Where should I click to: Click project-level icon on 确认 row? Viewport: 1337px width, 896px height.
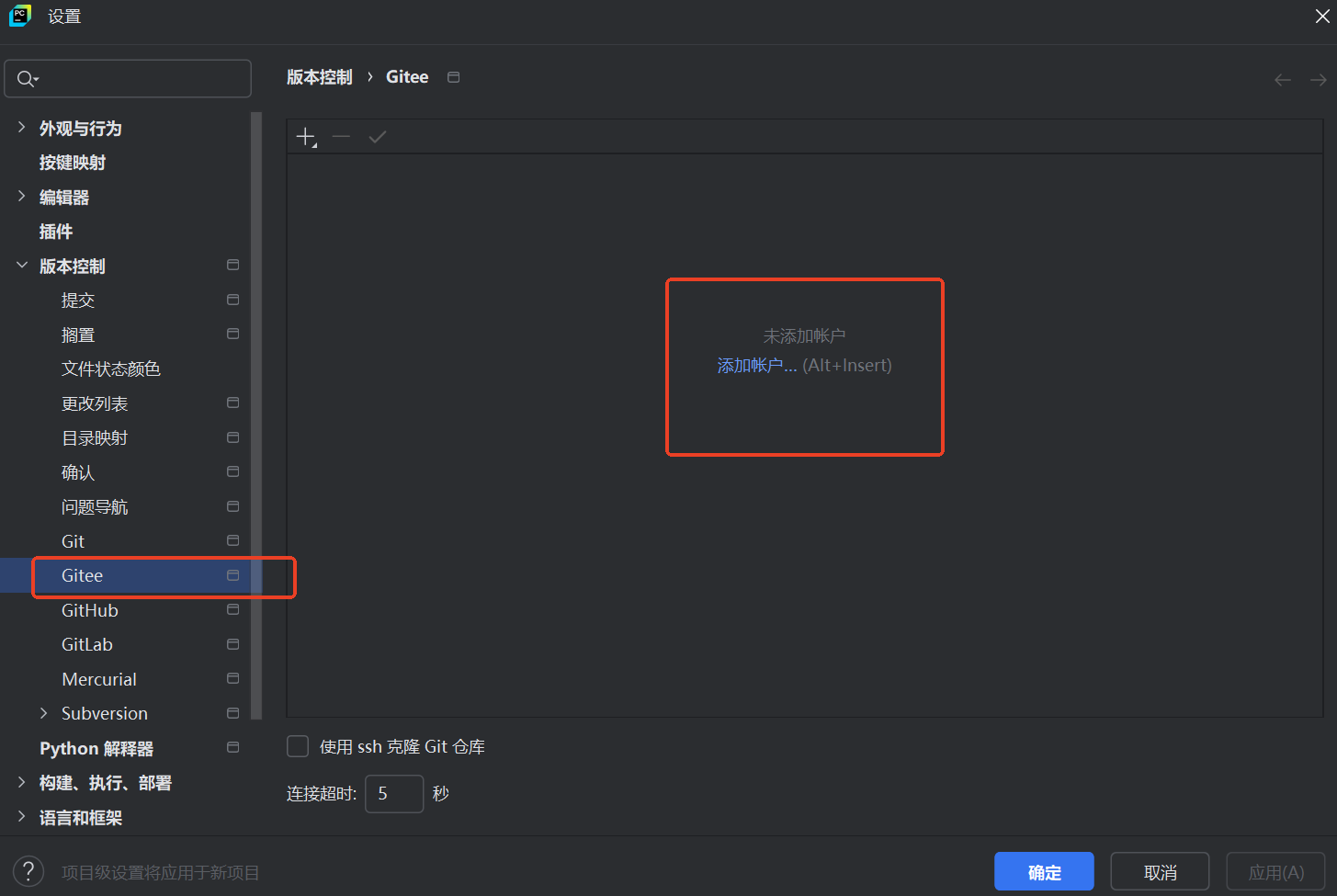pos(232,471)
